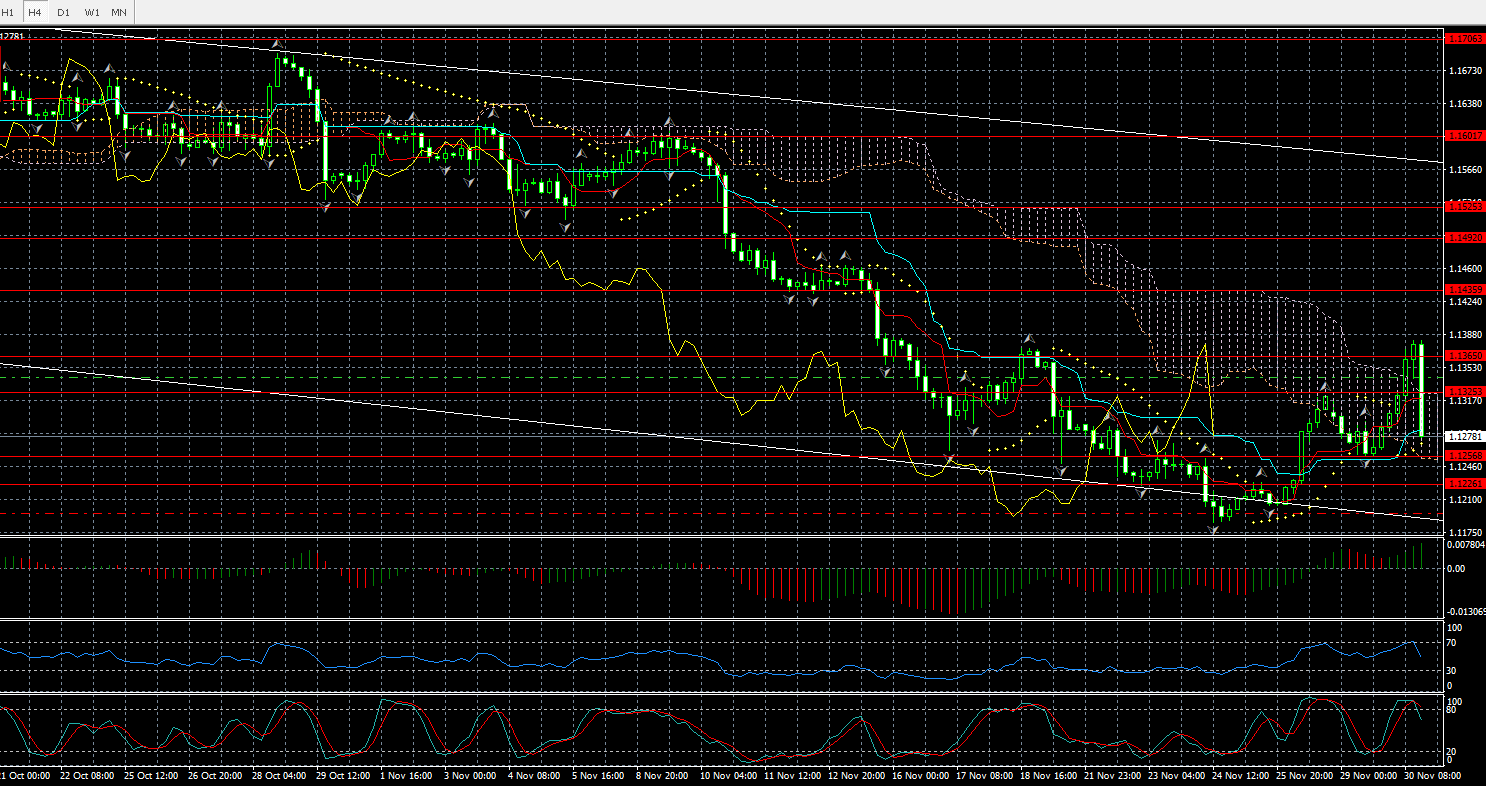Click the 1.11750 price scale value
Screen dimensions: 1486x786
tap(1465, 533)
